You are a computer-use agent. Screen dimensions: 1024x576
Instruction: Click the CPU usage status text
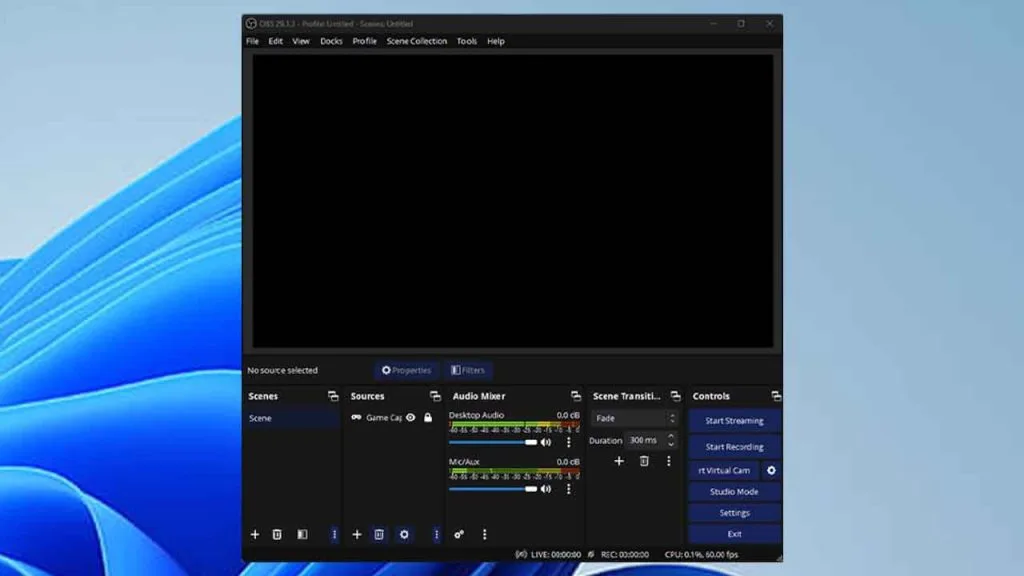click(x=701, y=554)
